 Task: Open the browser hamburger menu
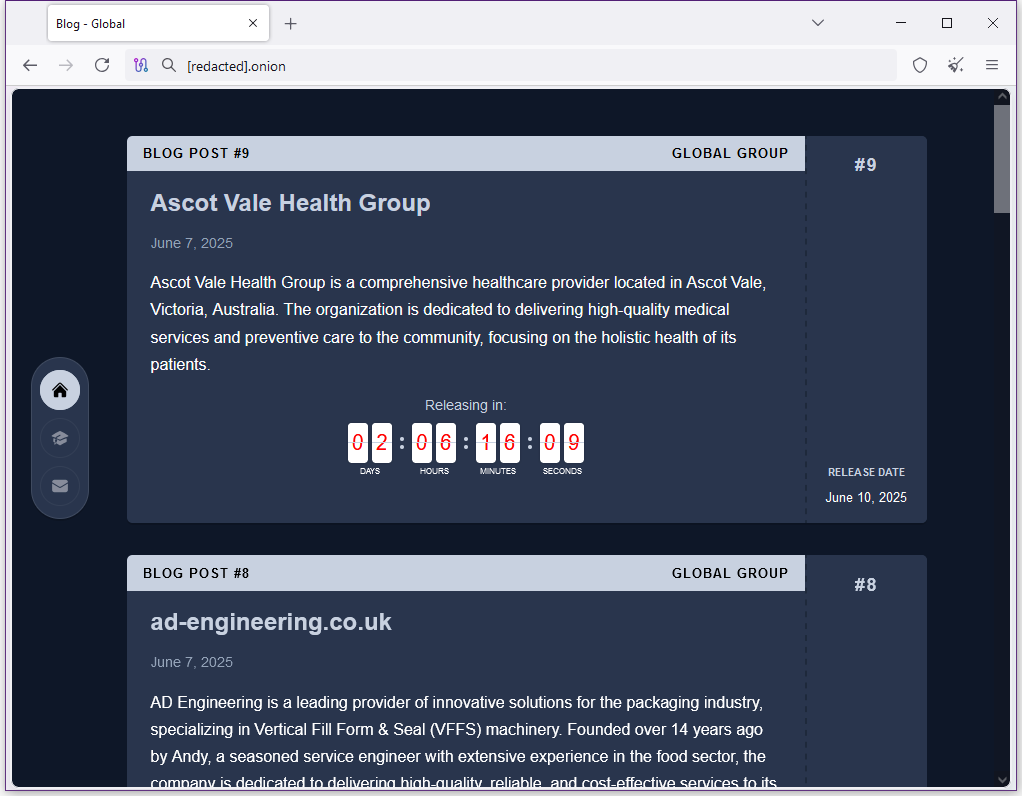coord(992,65)
